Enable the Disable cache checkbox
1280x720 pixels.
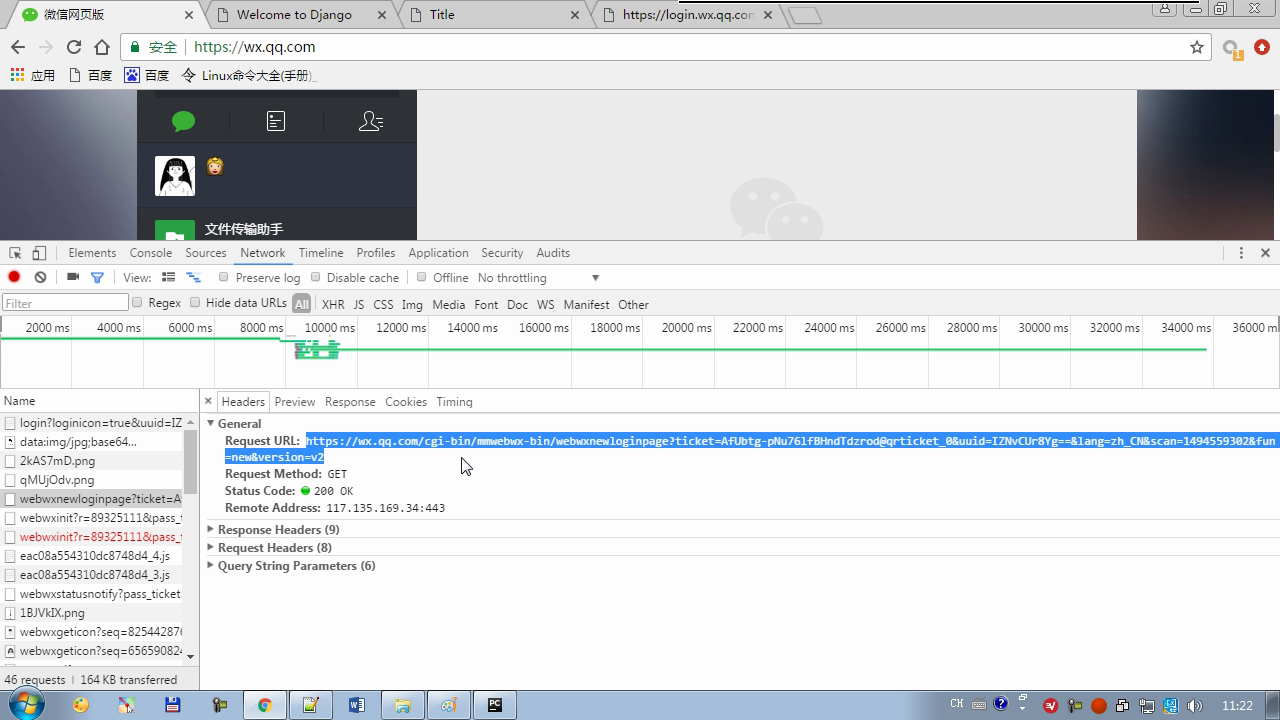pyautogui.click(x=316, y=277)
